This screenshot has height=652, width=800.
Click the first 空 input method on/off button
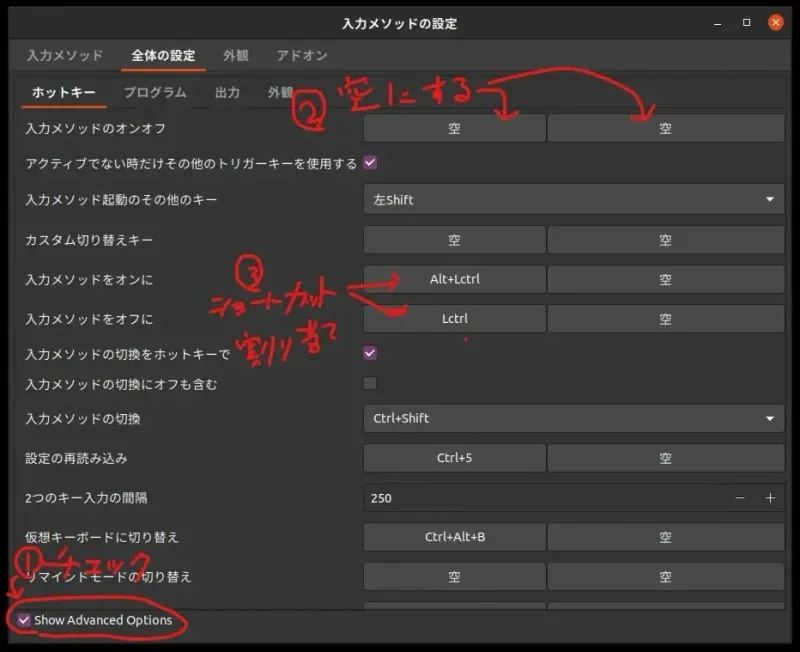point(455,127)
